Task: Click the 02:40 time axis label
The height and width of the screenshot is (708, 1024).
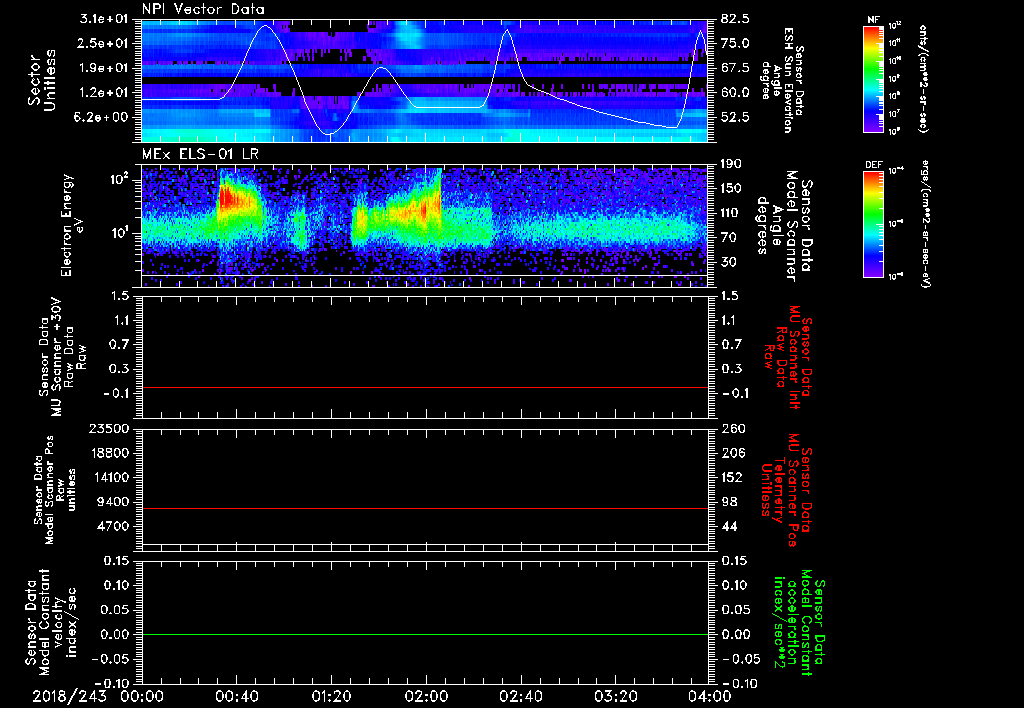Action: tap(520, 696)
